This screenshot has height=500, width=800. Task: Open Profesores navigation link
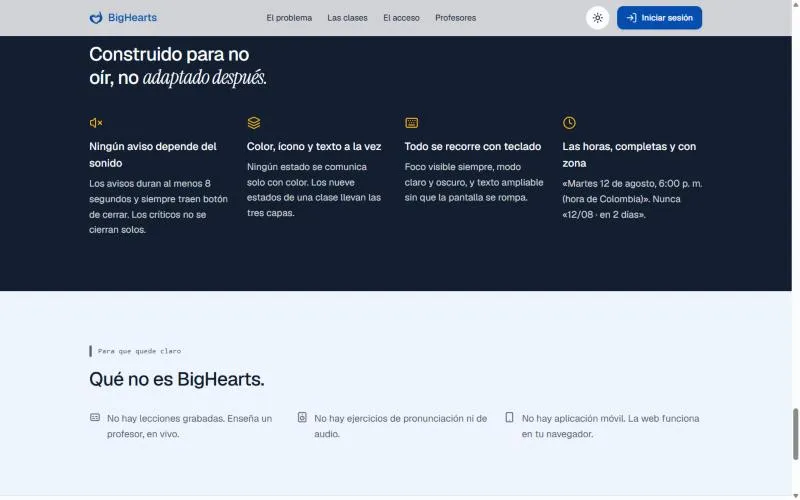[456, 18]
